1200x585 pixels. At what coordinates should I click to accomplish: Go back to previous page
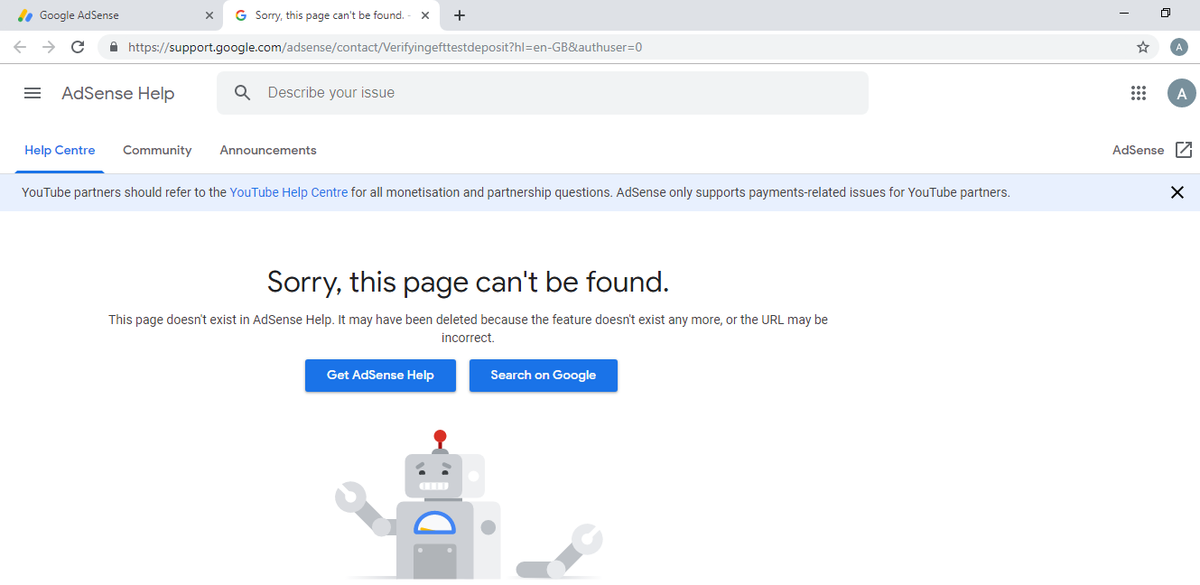(20, 47)
